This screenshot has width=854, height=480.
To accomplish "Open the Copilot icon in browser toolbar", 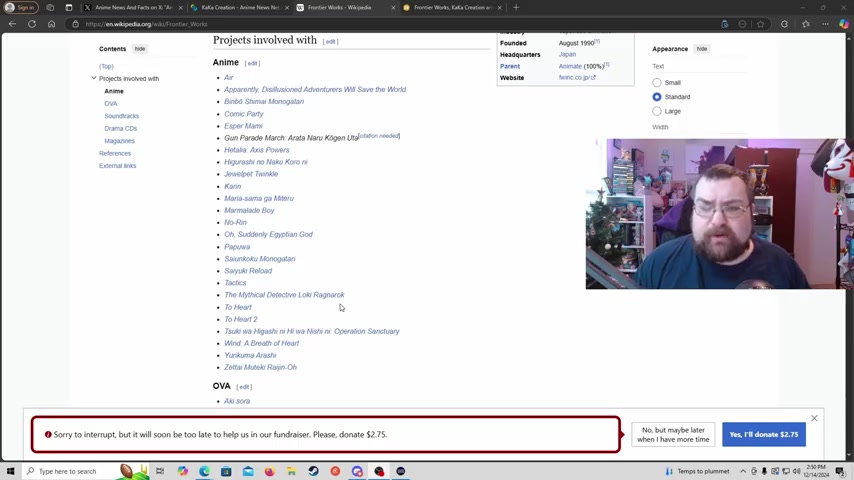I will point(844,24).
